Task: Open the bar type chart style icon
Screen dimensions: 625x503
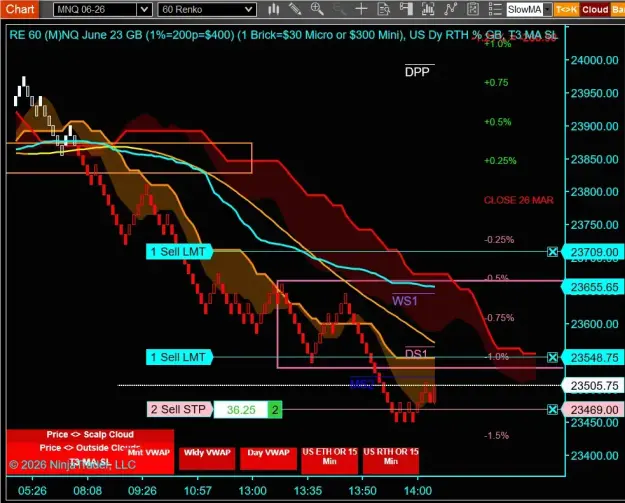Action: pos(273,9)
